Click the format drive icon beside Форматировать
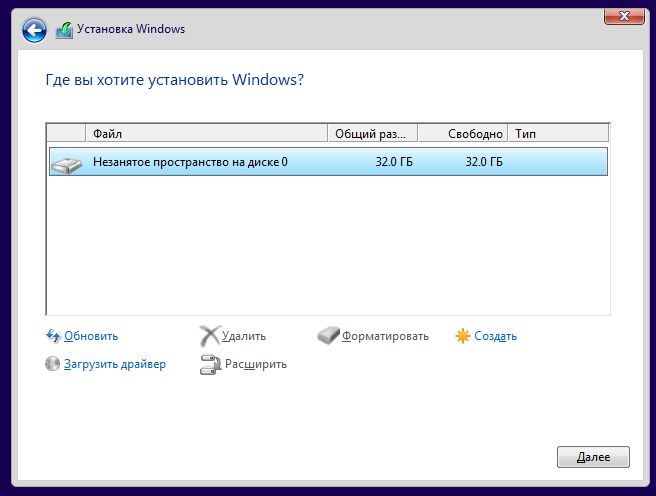The image size is (656, 496). (x=328, y=335)
